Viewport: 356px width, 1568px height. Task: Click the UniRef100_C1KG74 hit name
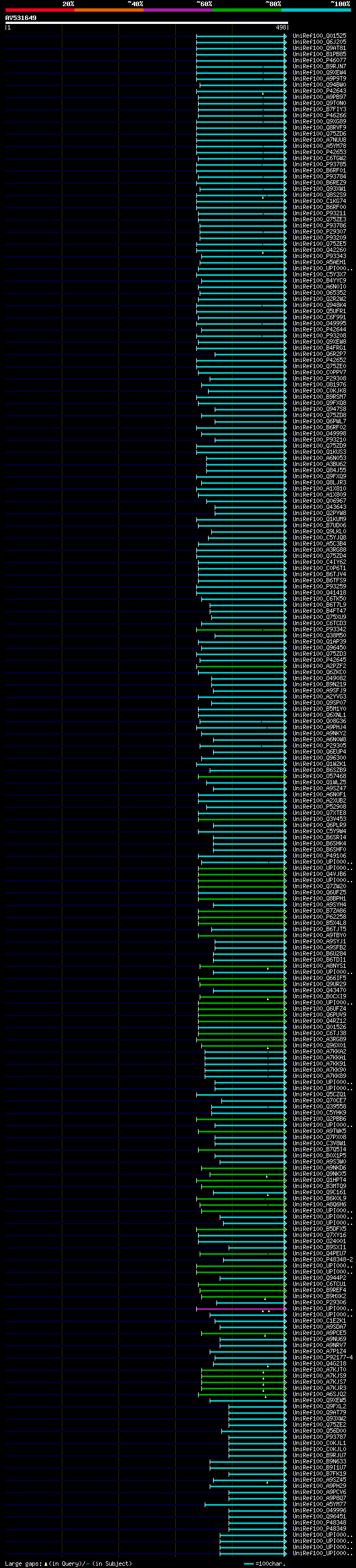pyautogui.click(x=319, y=201)
